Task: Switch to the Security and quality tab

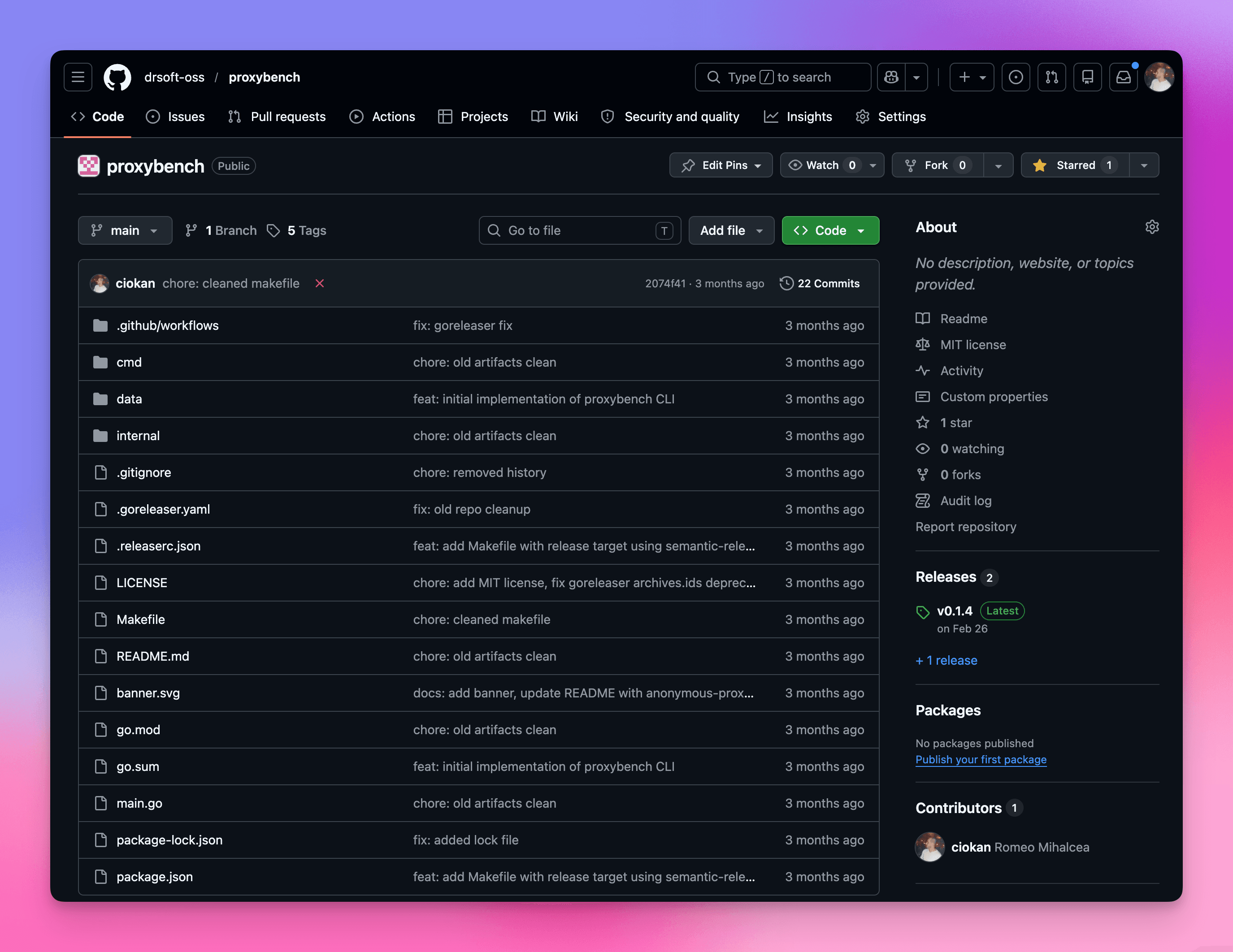Action: click(670, 117)
